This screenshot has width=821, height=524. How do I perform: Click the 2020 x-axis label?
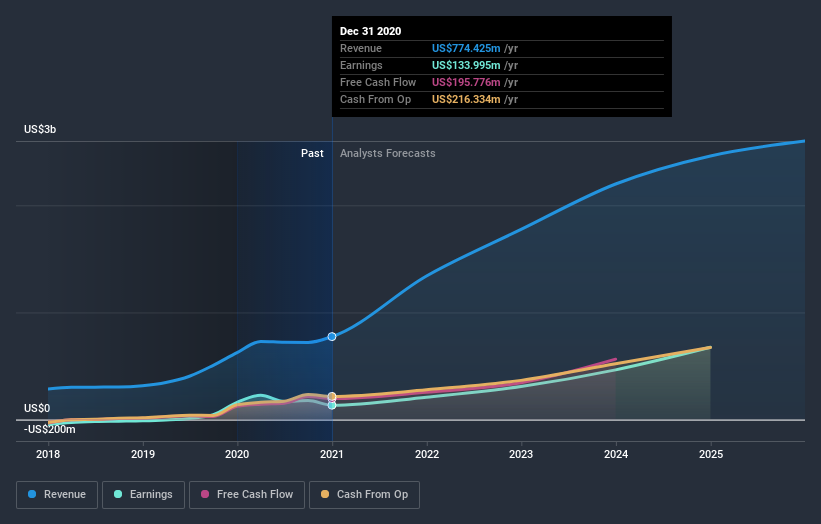tap(237, 454)
